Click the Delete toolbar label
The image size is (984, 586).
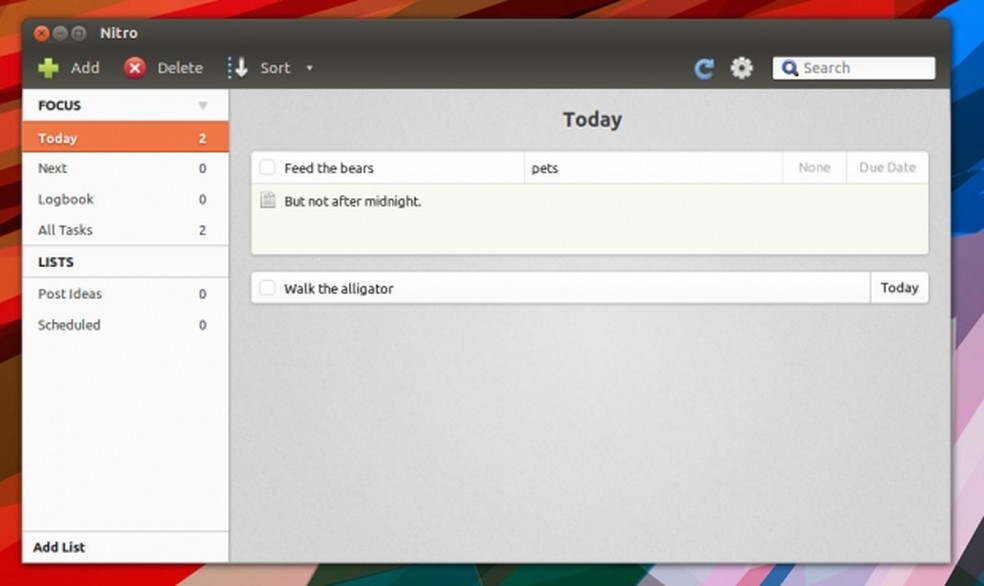(x=180, y=68)
